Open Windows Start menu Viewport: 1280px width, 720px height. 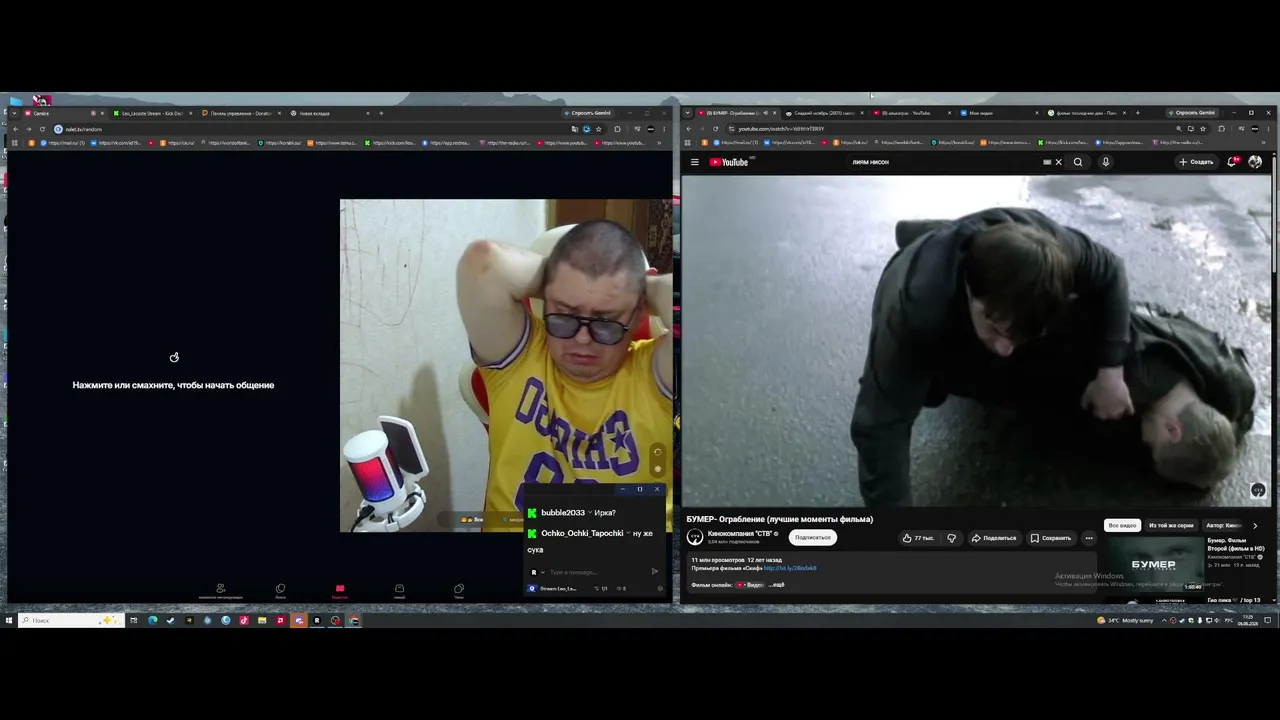pyautogui.click(x=9, y=620)
